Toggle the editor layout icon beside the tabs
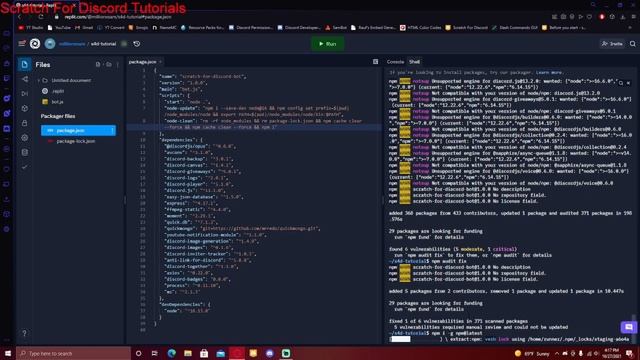Screen dimensions: 640x360 [x=376, y=62]
